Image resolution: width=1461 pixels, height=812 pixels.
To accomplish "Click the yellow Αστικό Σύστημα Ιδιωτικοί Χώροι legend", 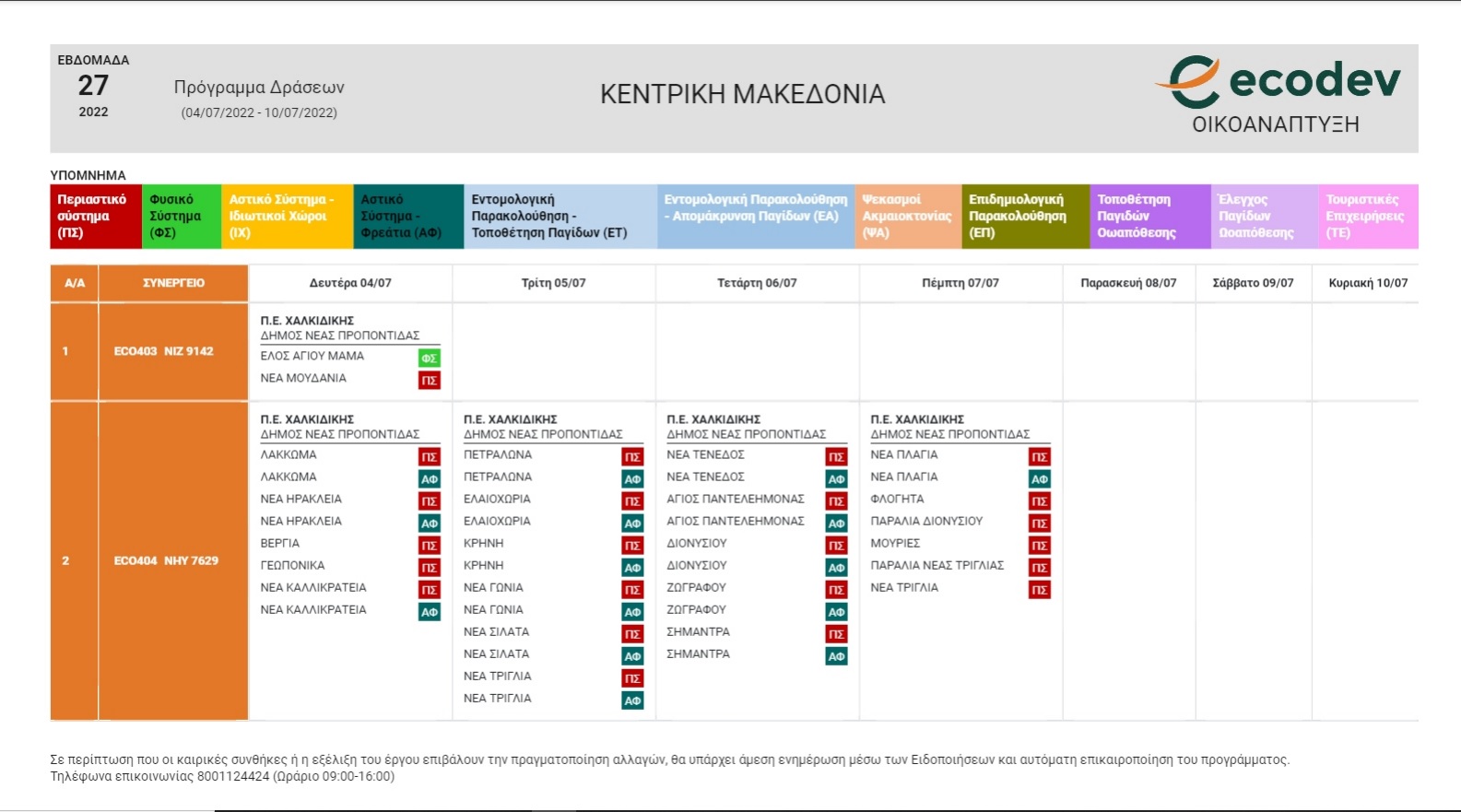I will click(x=286, y=217).
